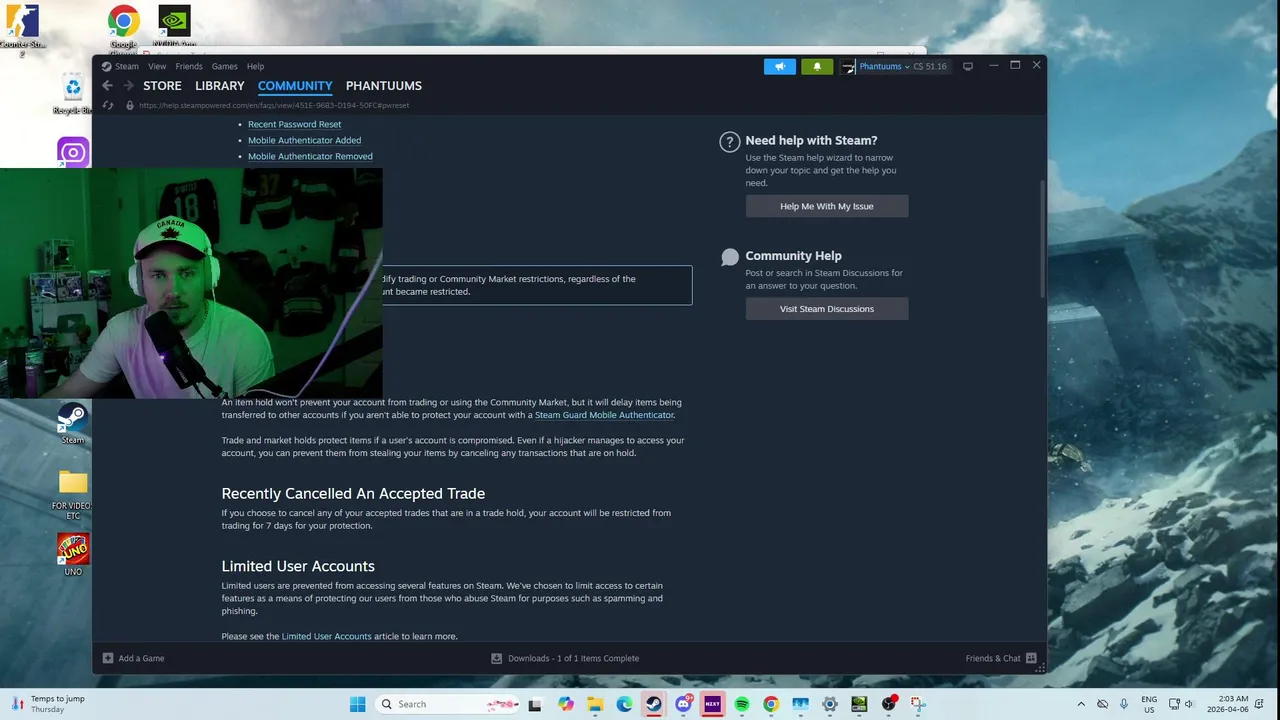Open notifications via green bell button

(817, 66)
